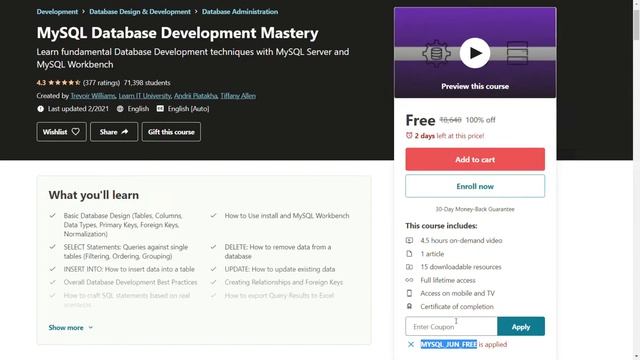
Task: Click the What you'll learn heading
Action: point(93,195)
